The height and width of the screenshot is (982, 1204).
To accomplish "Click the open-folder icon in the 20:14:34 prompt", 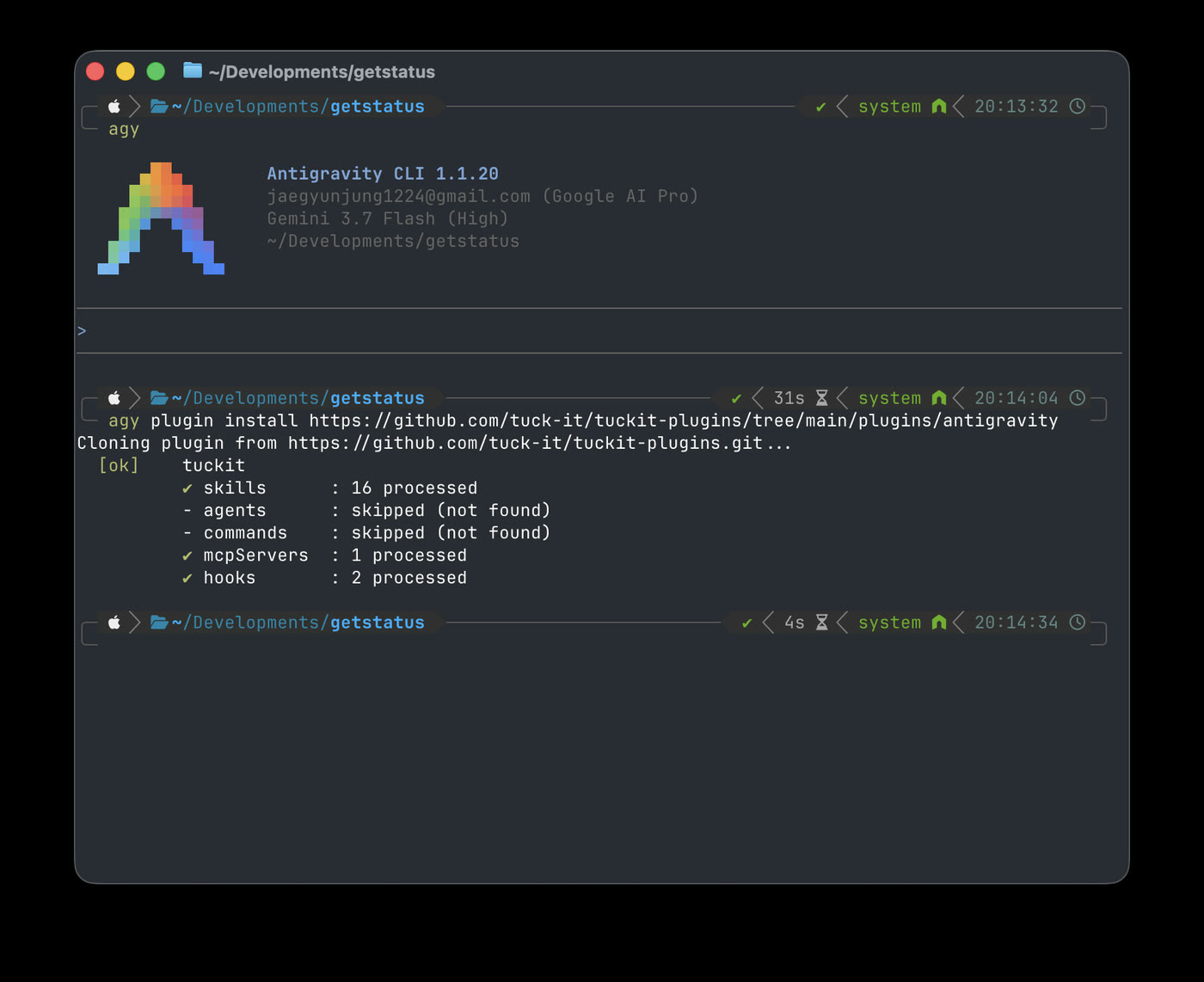I will (x=159, y=623).
